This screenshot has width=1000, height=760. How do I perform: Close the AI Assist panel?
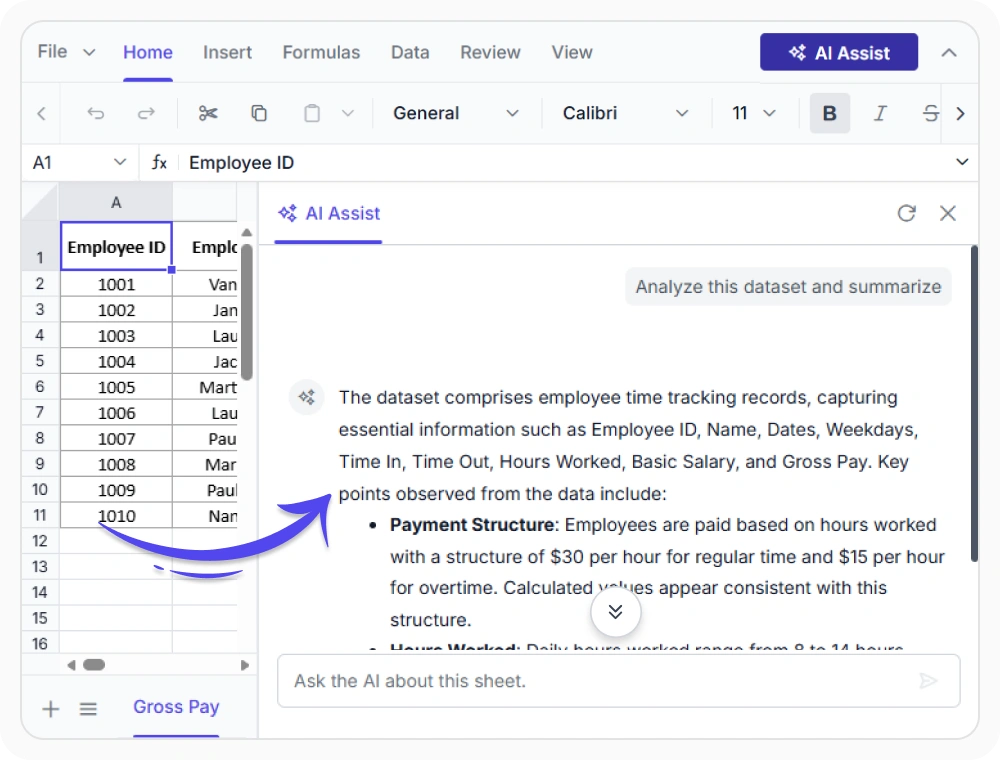tap(948, 213)
